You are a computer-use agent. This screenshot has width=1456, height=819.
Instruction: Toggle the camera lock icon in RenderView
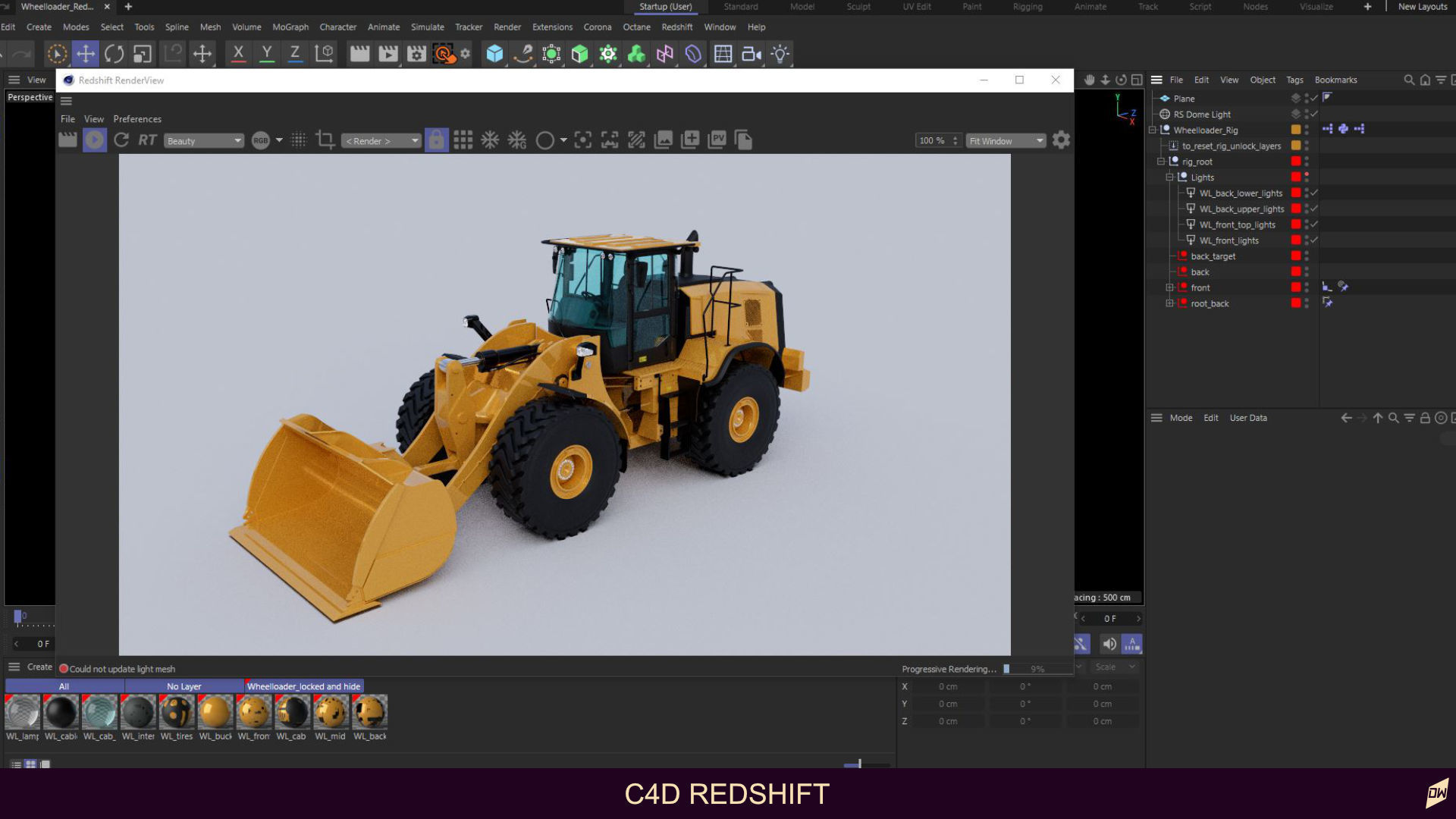click(436, 140)
